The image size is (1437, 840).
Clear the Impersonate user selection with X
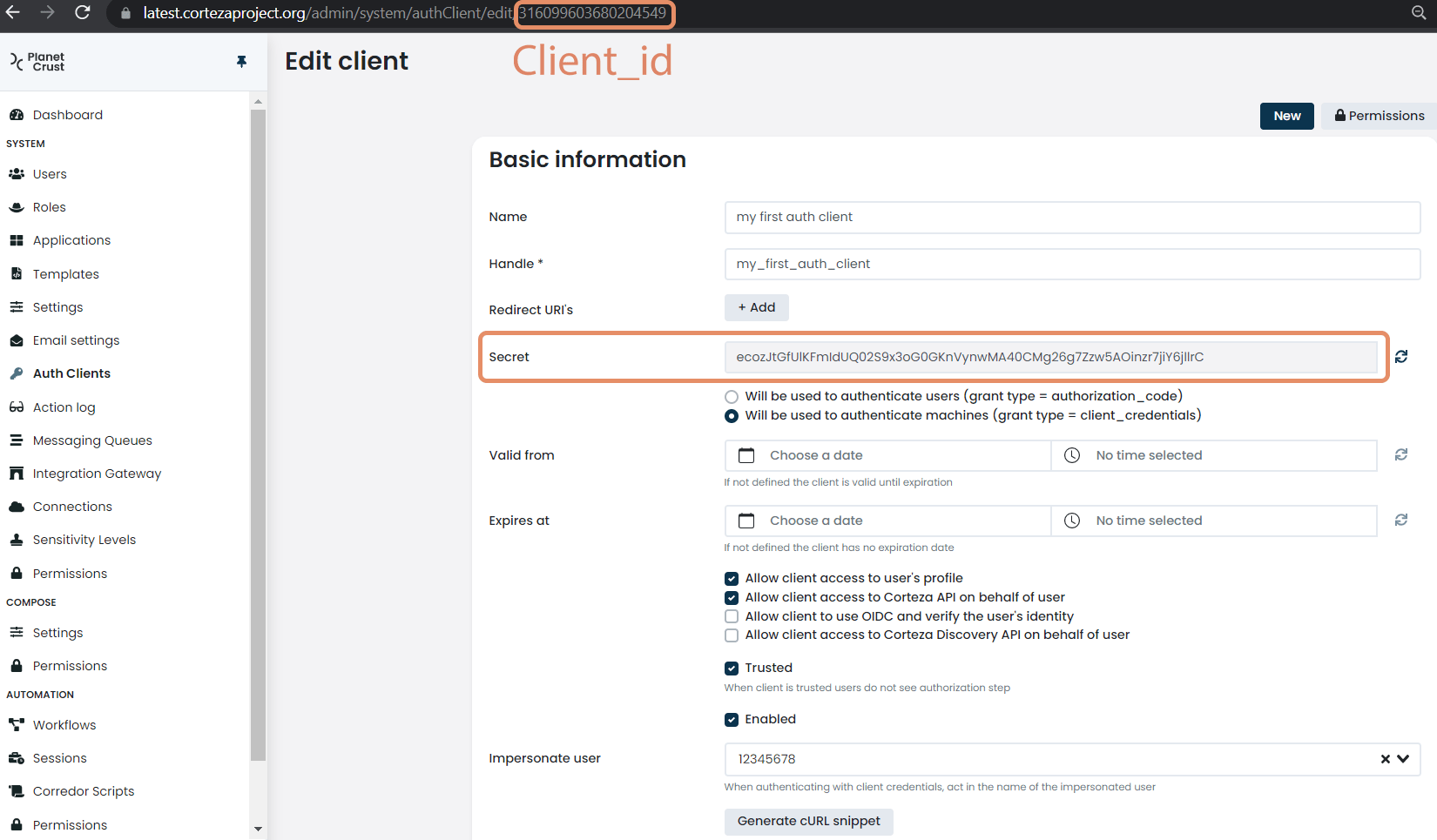click(1385, 759)
